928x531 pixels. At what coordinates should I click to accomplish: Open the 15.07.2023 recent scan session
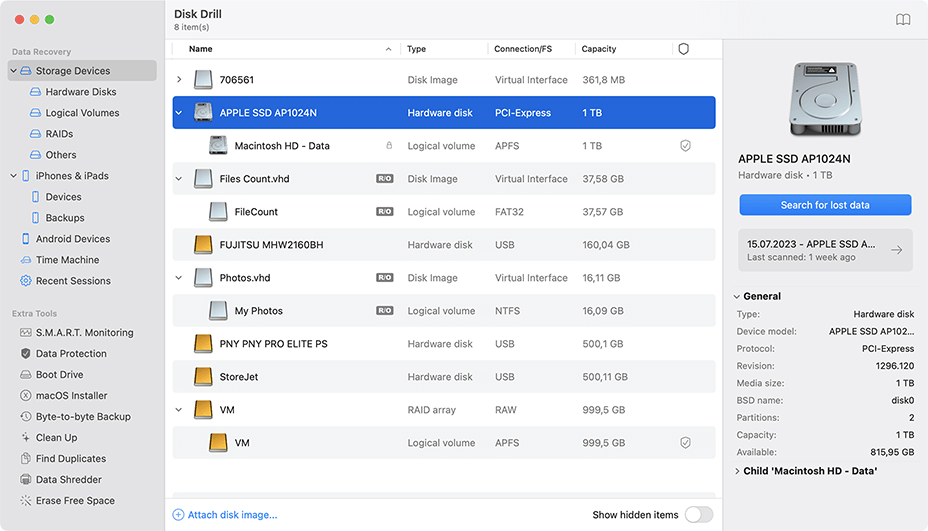825,250
